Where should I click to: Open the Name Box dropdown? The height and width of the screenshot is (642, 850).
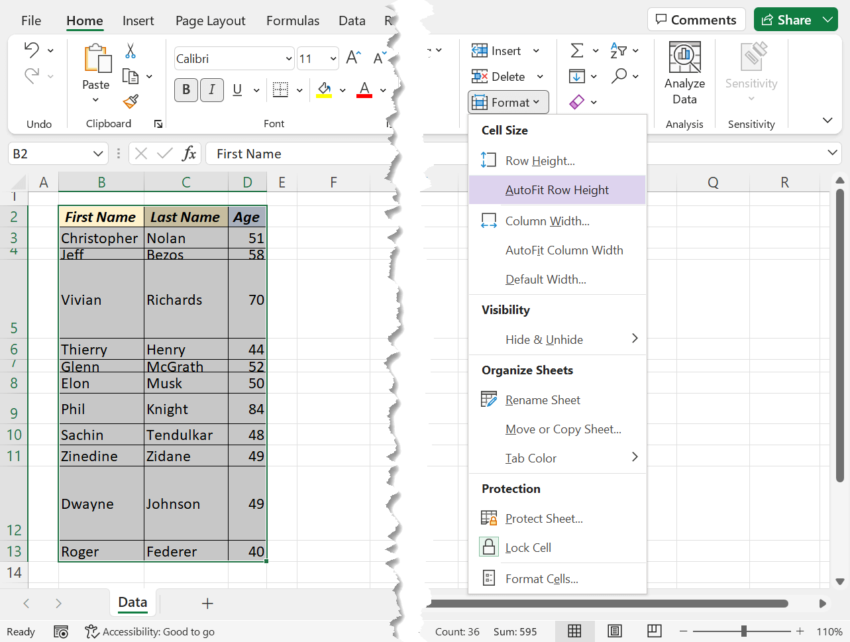point(97,152)
